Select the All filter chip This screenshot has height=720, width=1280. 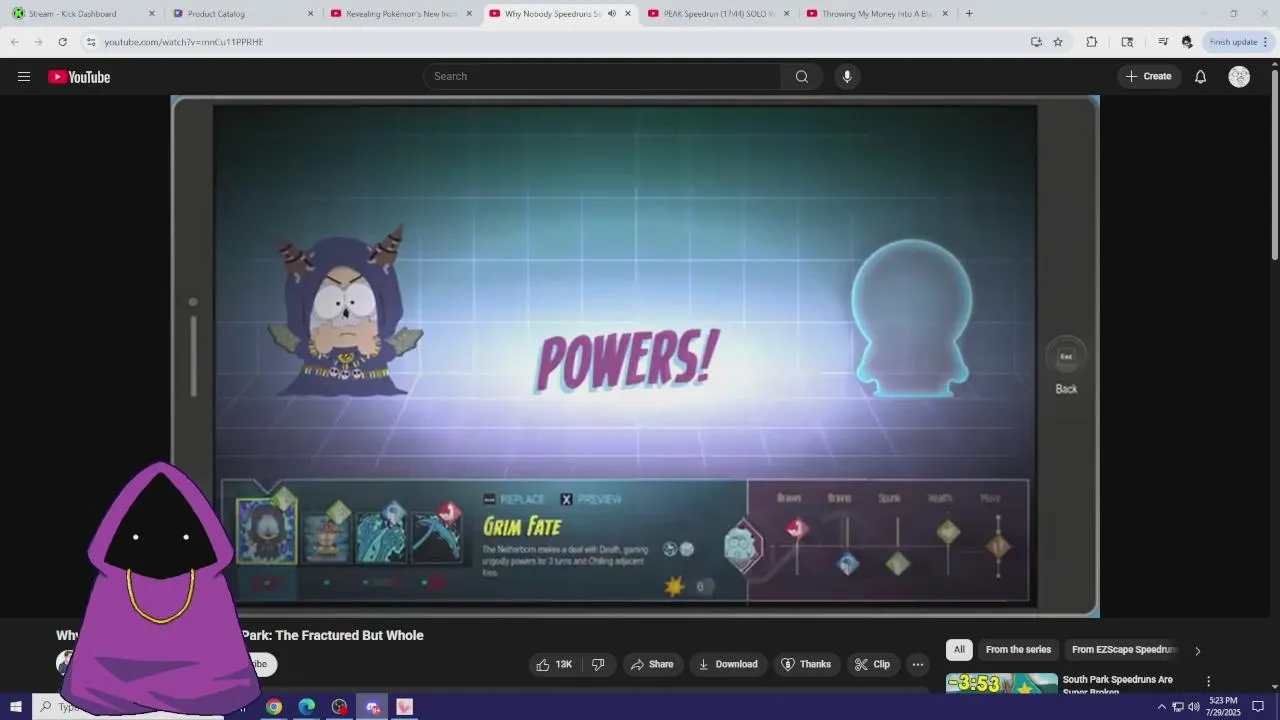click(x=959, y=650)
